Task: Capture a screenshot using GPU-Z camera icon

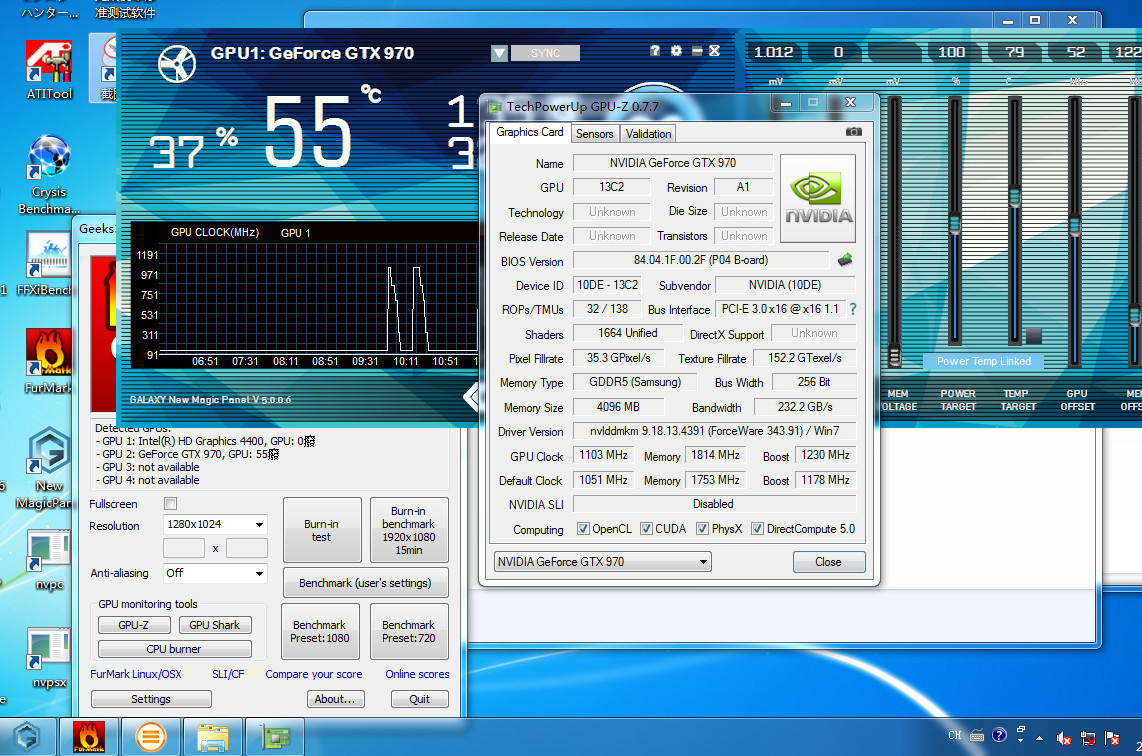Action: click(853, 131)
